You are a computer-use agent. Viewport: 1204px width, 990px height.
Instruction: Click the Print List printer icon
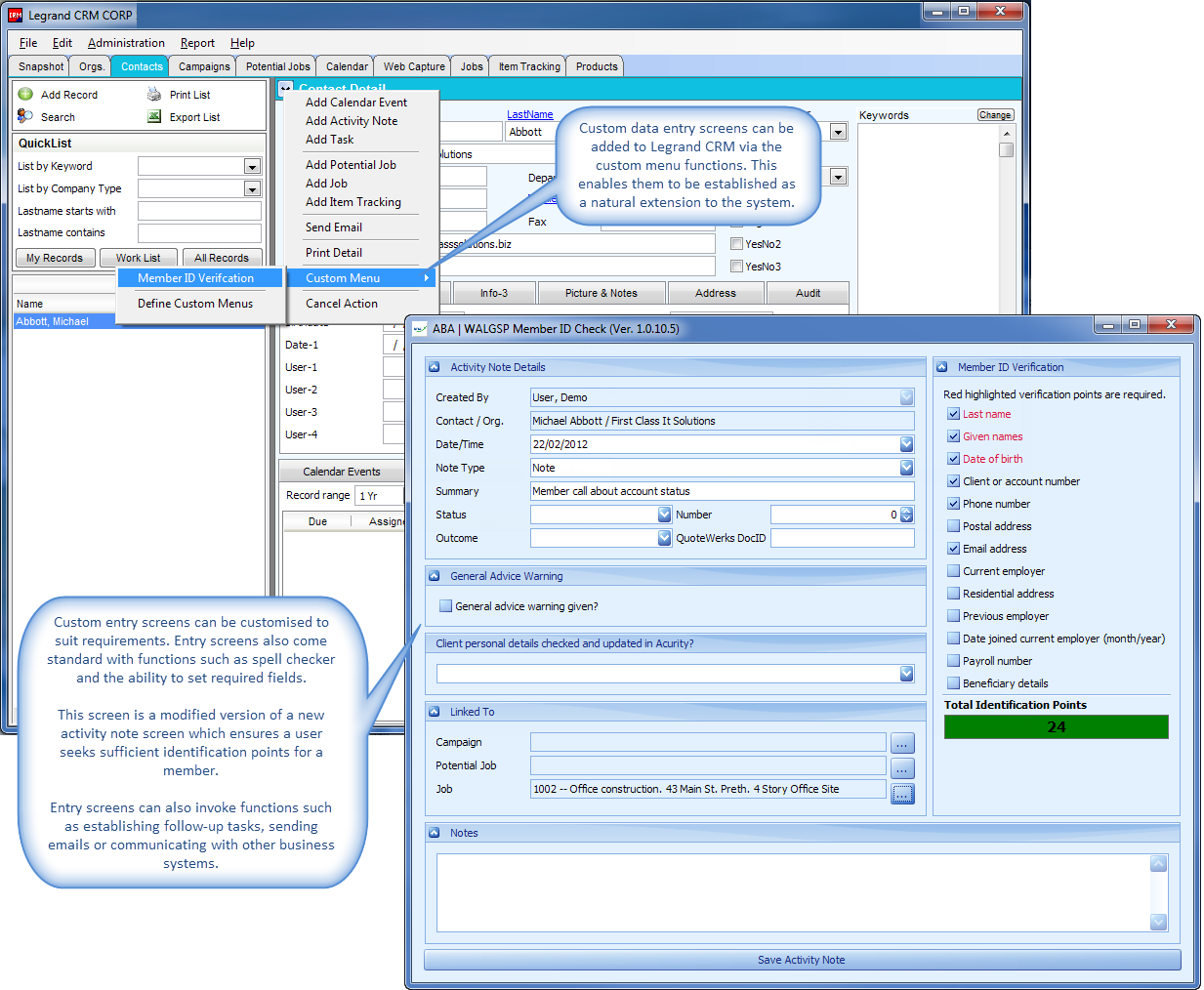pyautogui.click(x=154, y=95)
